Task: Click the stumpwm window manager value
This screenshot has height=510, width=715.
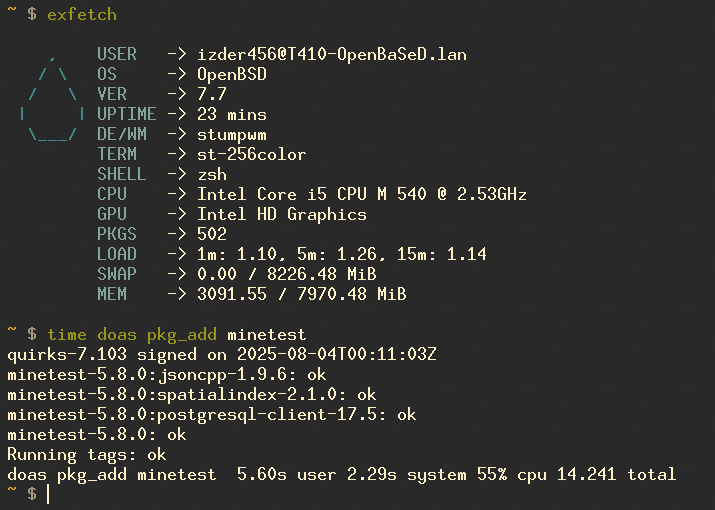Action: coord(232,135)
